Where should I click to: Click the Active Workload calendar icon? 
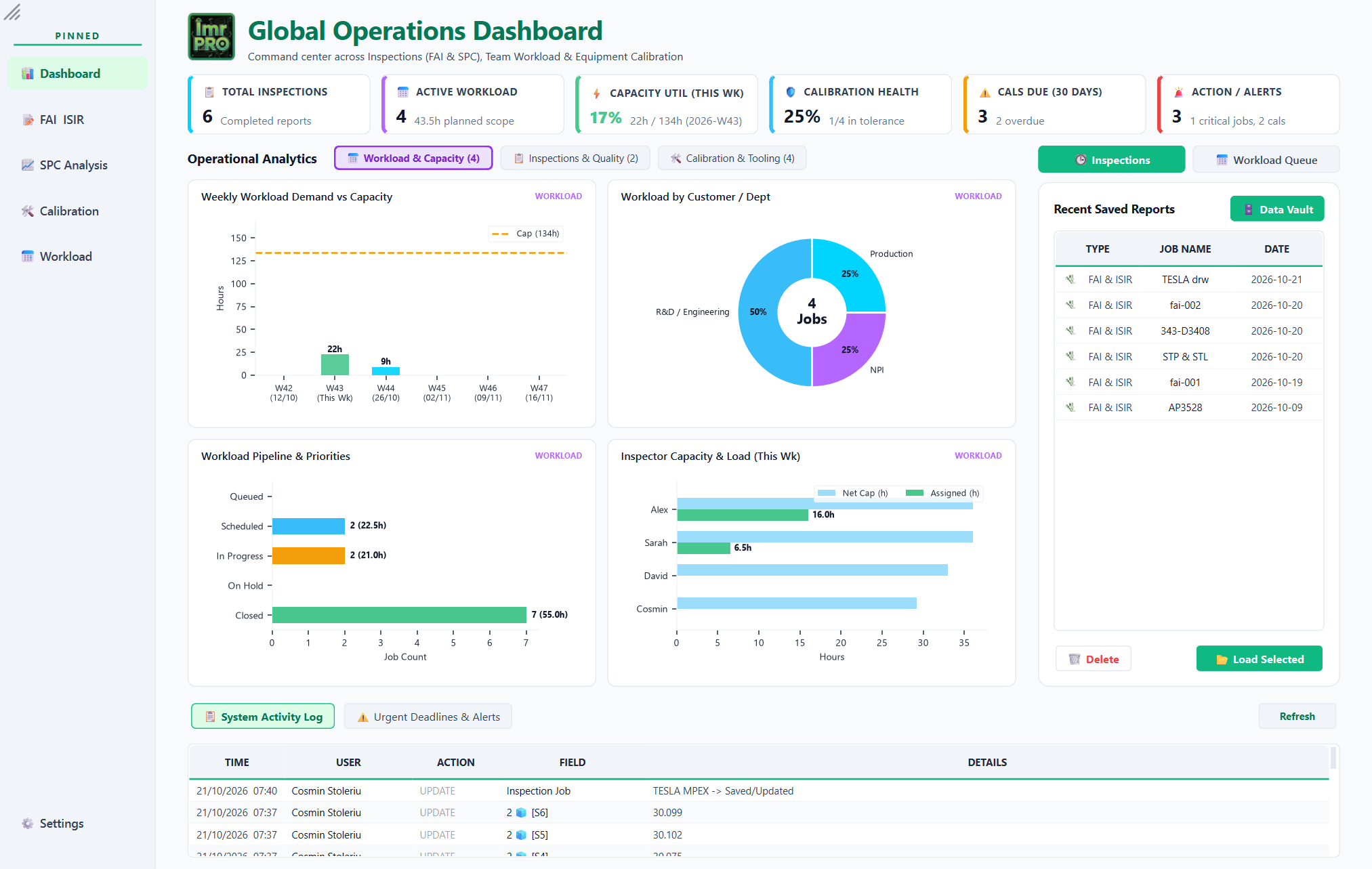click(403, 92)
